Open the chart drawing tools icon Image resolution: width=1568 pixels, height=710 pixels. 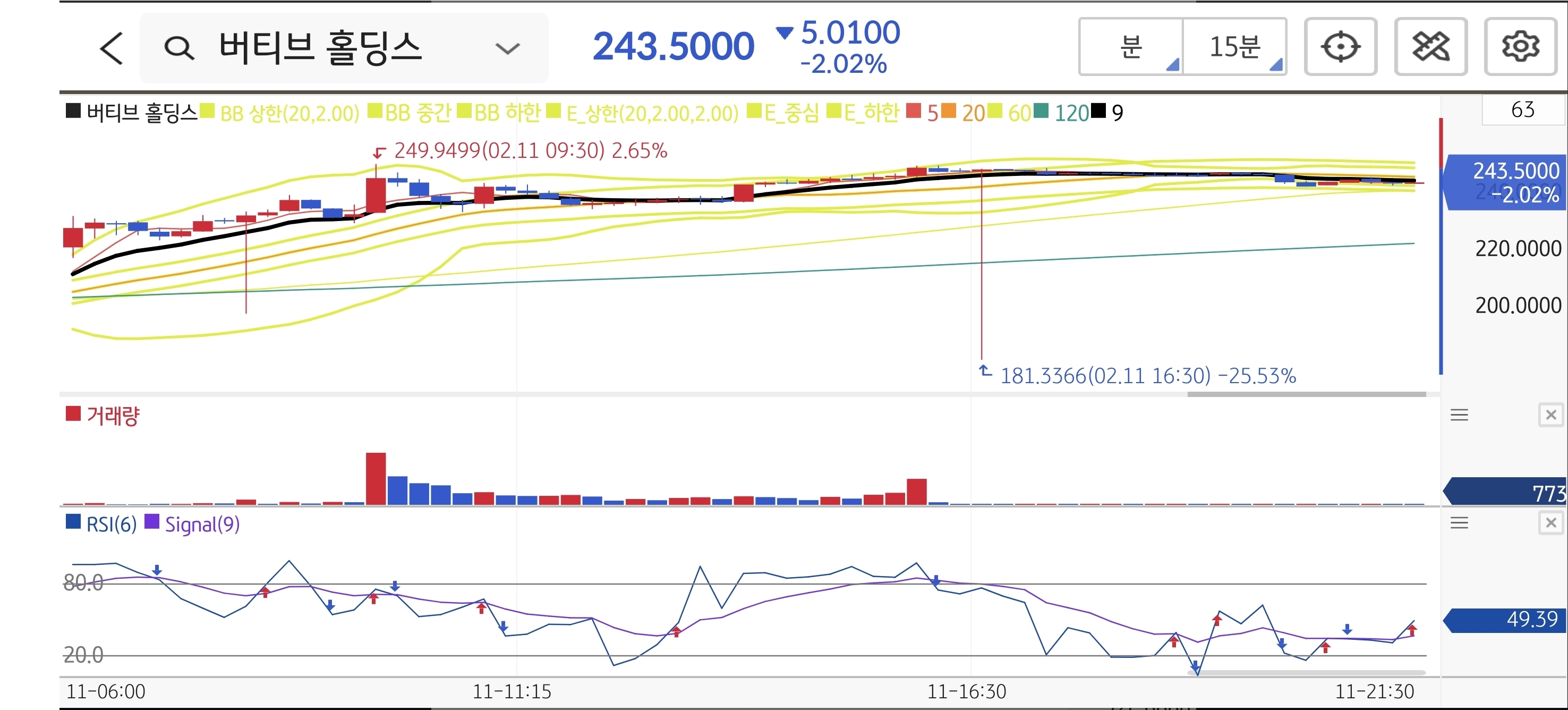(x=1430, y=47)
